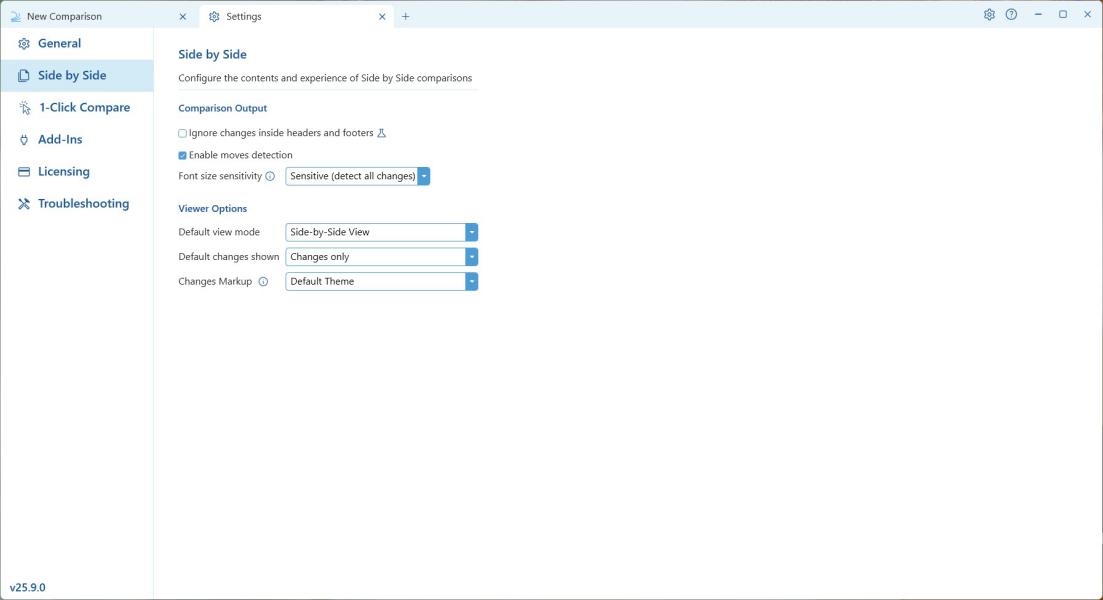Open help via question mark icon
1103x600 pixels.
click(1011, 15)
